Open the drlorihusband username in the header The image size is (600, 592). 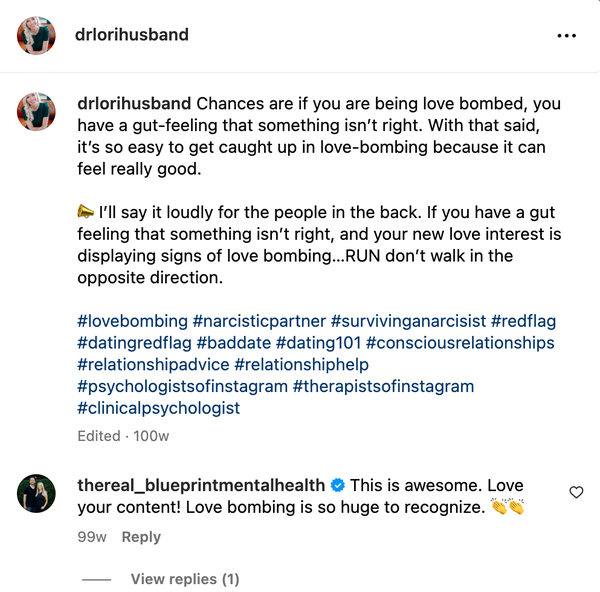(131, 35)
